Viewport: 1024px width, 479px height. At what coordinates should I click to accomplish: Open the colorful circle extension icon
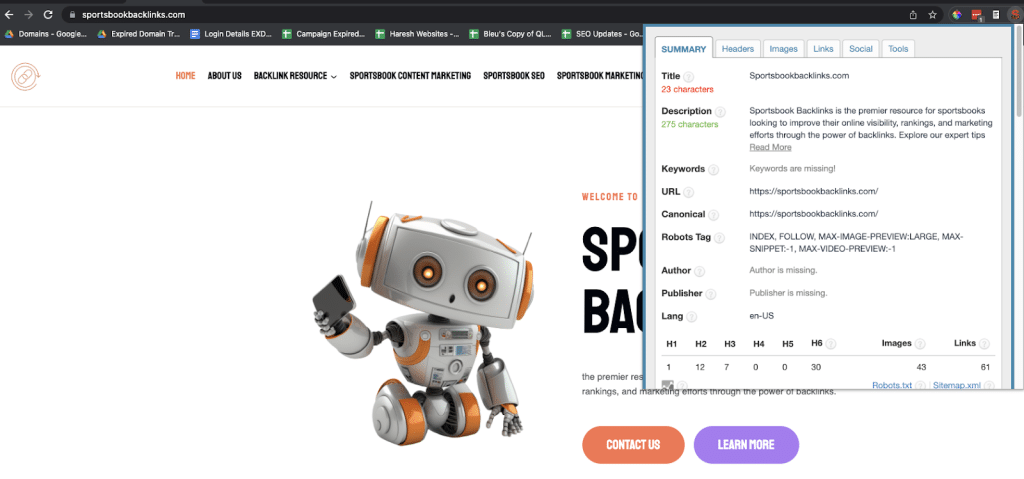tap(956, 15)
